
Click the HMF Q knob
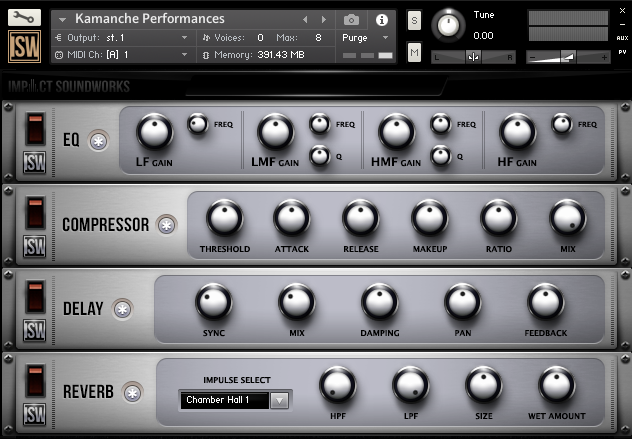pyautogui.click(x=441, y=156)
